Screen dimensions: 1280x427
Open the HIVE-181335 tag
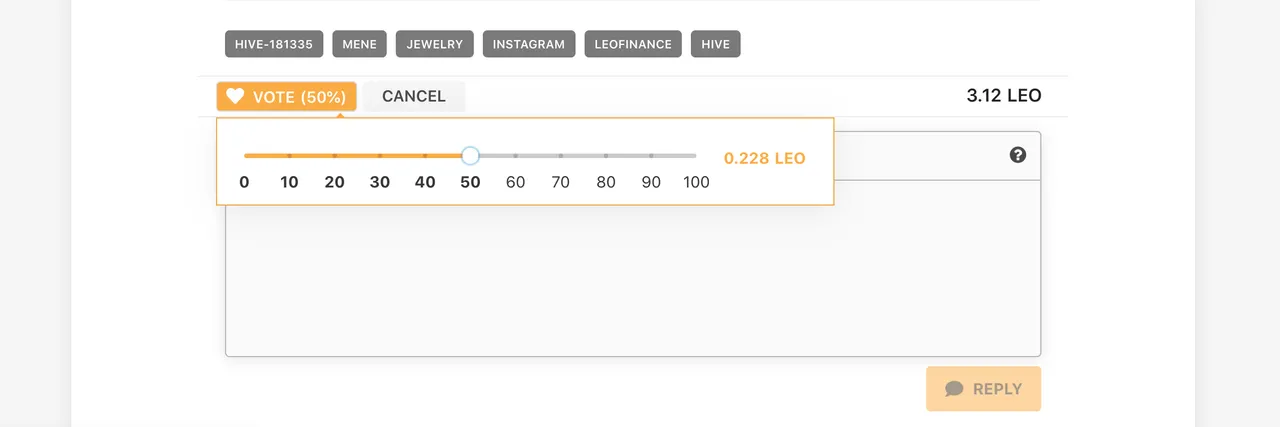[274, 44]
